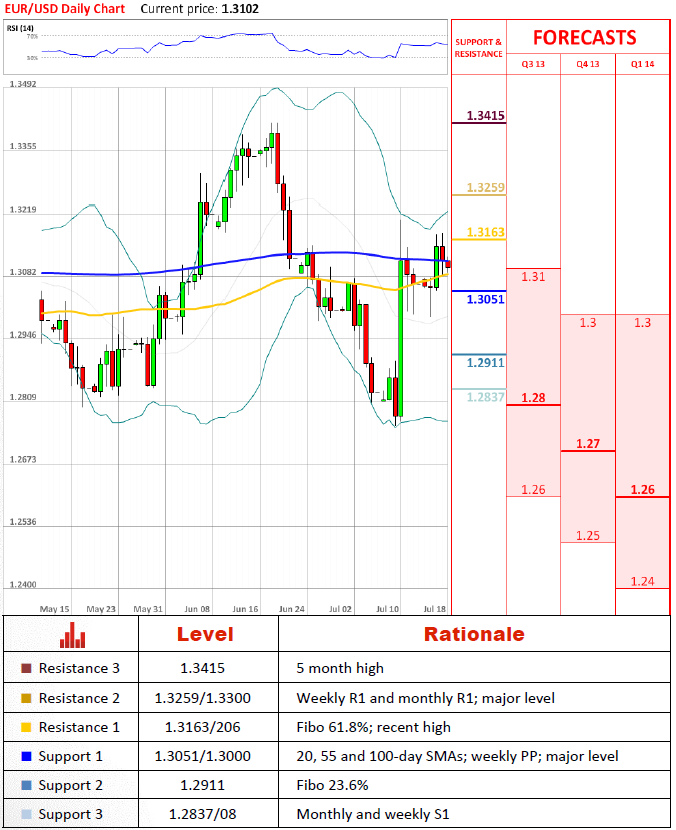Click the Rationale column header
This screenshot has height=830, width=676.
point(474,634)
